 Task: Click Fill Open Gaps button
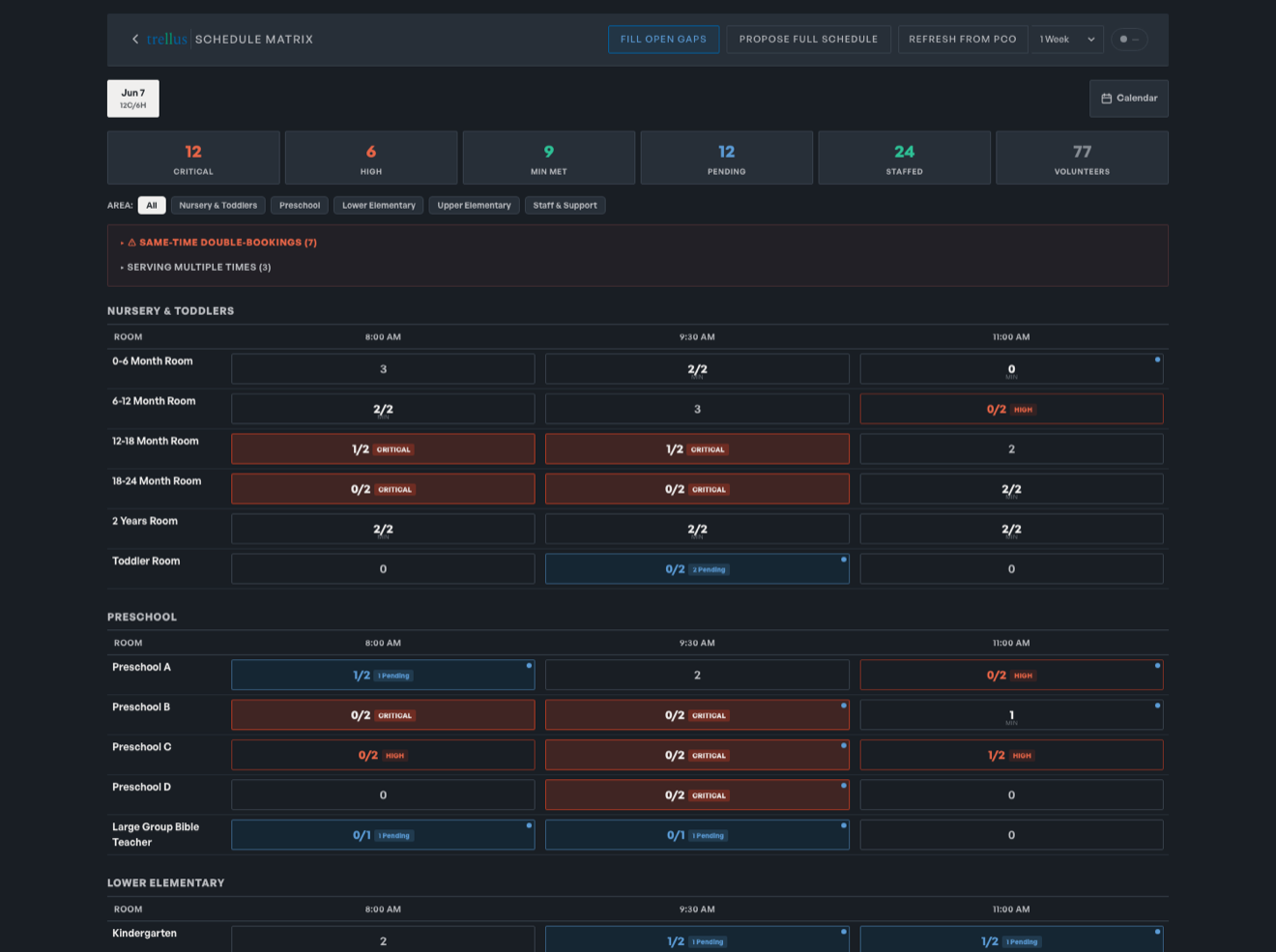(663, 40)
